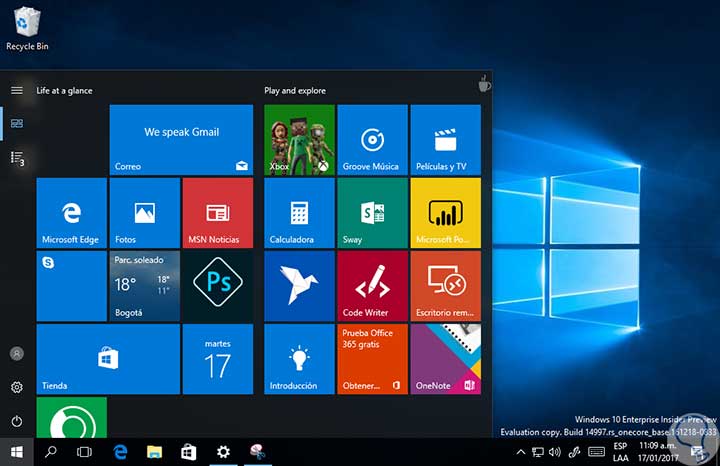Viewport: 720px width, 466px height.
Task: Open the Fotos tile
Action: pyautogui.click(x=145, y=213)
